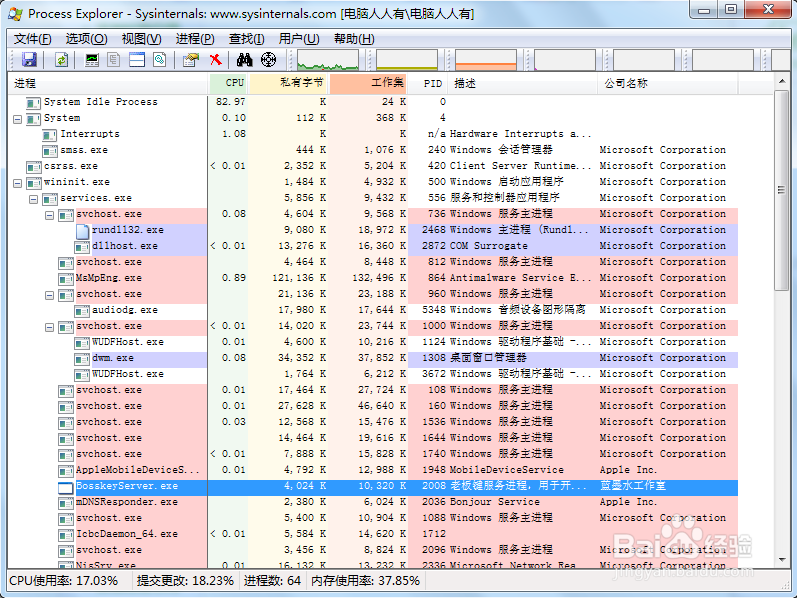
Task: Click the orange physical memory mini graph
Action: tap(486, 60)
